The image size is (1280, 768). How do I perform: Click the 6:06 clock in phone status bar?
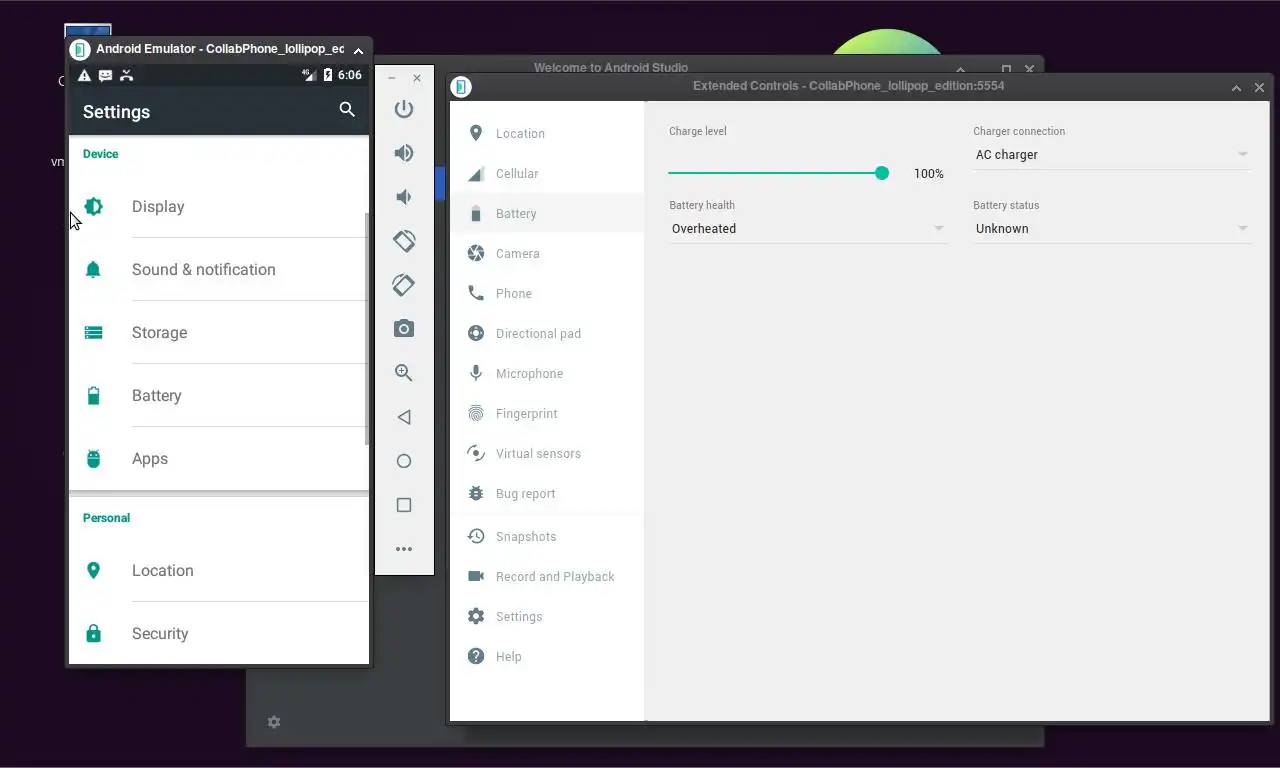click(x=350, y=75)
